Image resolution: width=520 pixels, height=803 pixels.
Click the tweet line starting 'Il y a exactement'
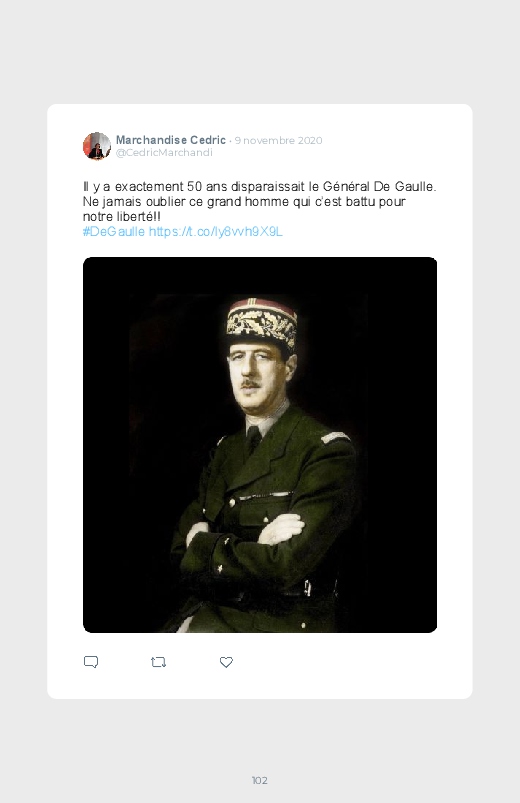tap(259, 186)
